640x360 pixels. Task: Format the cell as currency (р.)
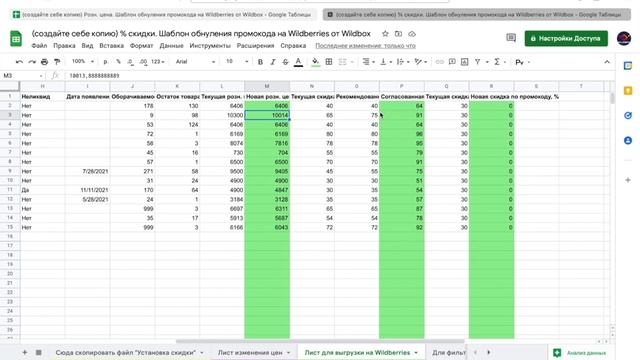(x=106, y=62)
